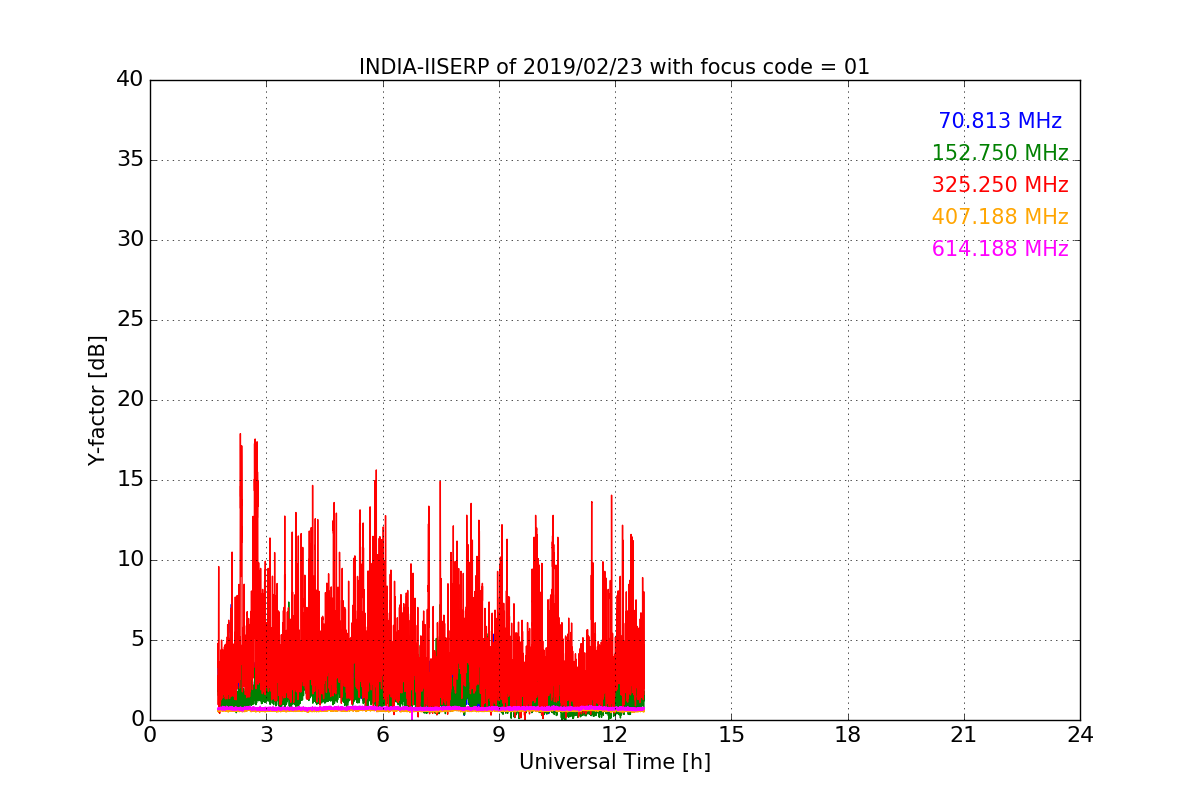This screenshot has height=800, width=1200.
Task: Click the x-axis tick label 9
Action: tap(498, 735)
